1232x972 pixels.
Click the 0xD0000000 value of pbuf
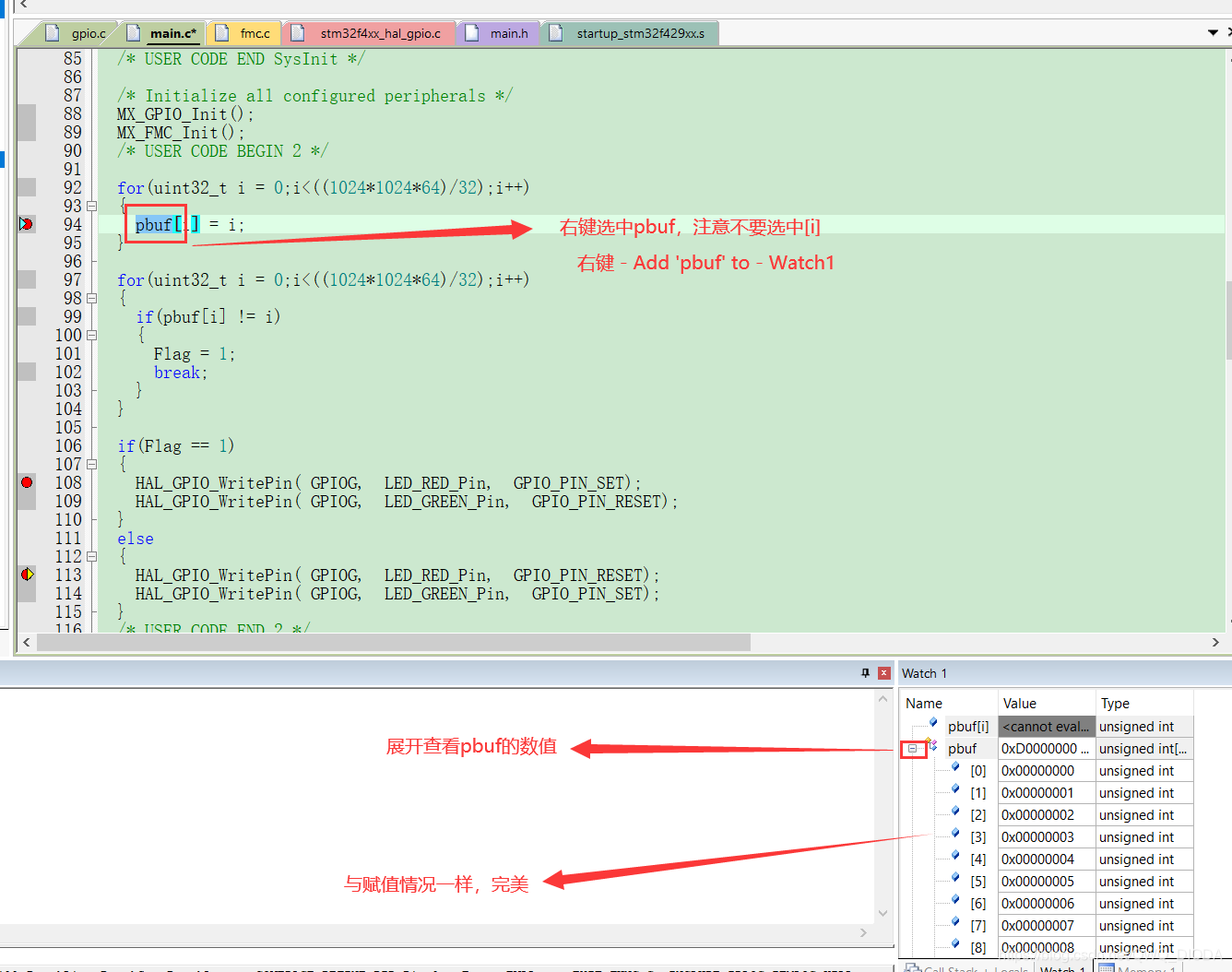(1047, 749)
